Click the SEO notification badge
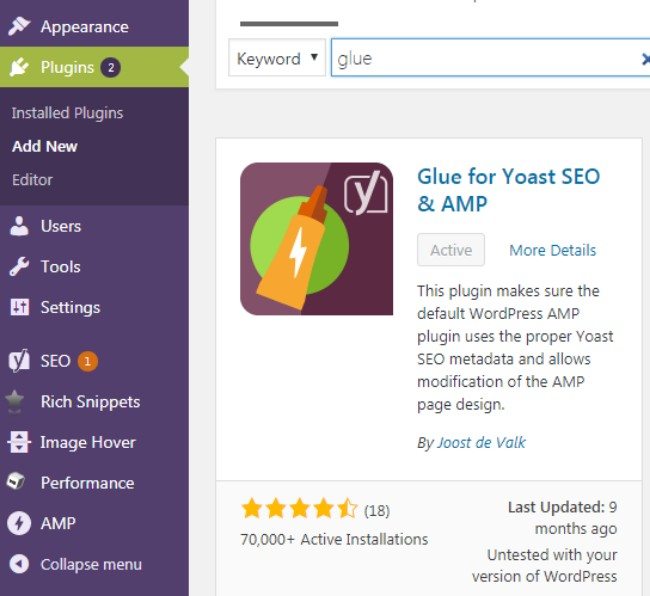Viewport: 650px width, 596px height. 87,361
